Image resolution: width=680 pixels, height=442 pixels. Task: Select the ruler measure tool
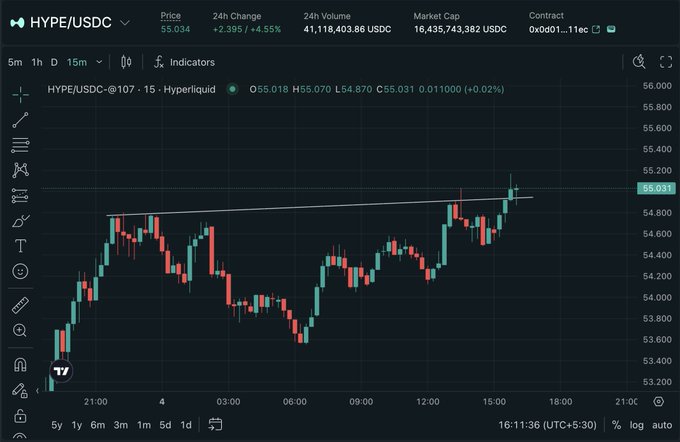(20, 305)
